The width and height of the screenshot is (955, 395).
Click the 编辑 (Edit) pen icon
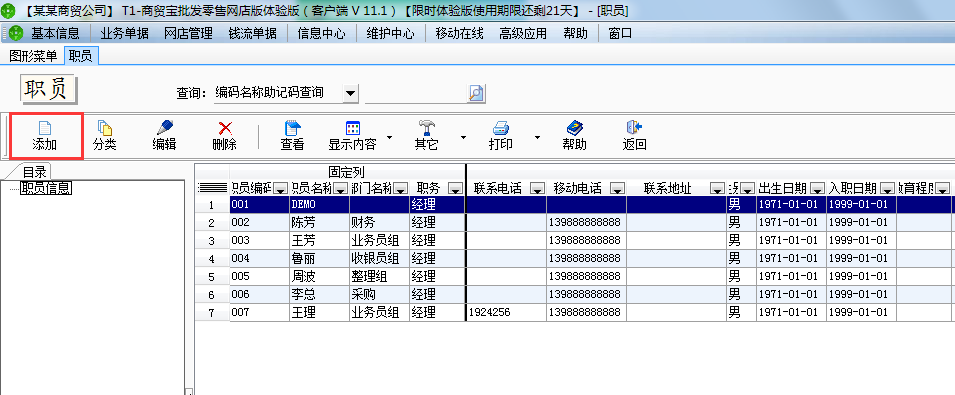(164, 128)
